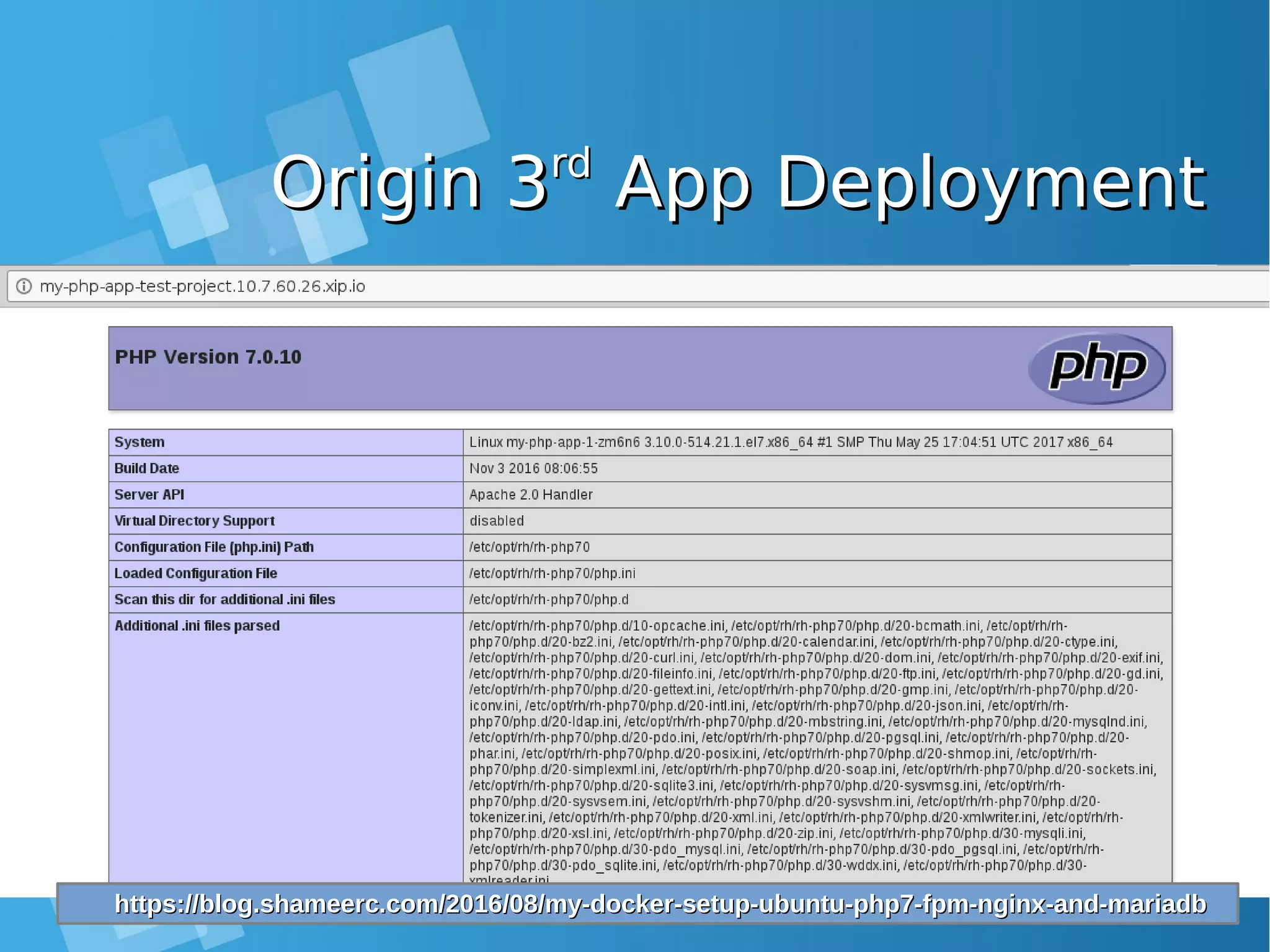Click the value '/etc/opt/rh/rh-php70' path

tap(530, 547)
